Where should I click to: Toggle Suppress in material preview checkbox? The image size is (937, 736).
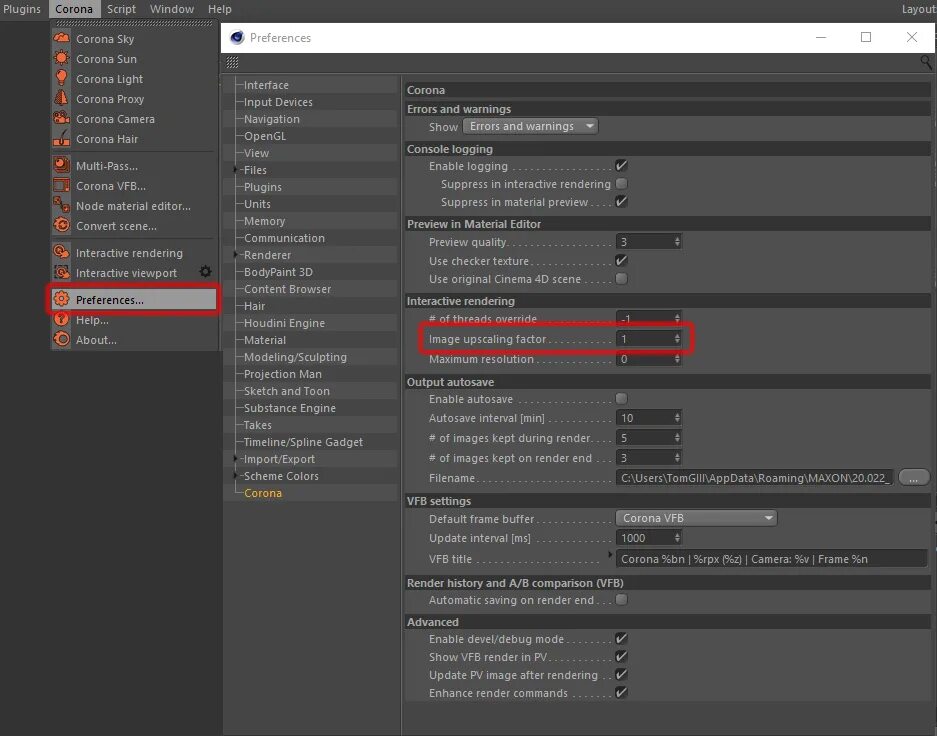click(621, 201)
